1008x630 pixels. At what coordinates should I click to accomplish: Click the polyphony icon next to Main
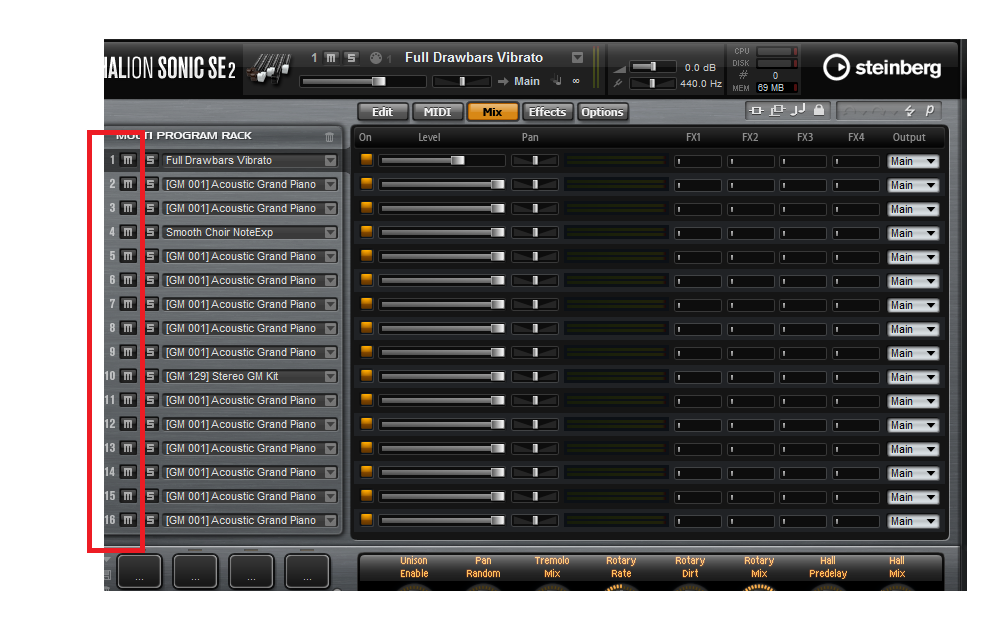pos(557,81)
